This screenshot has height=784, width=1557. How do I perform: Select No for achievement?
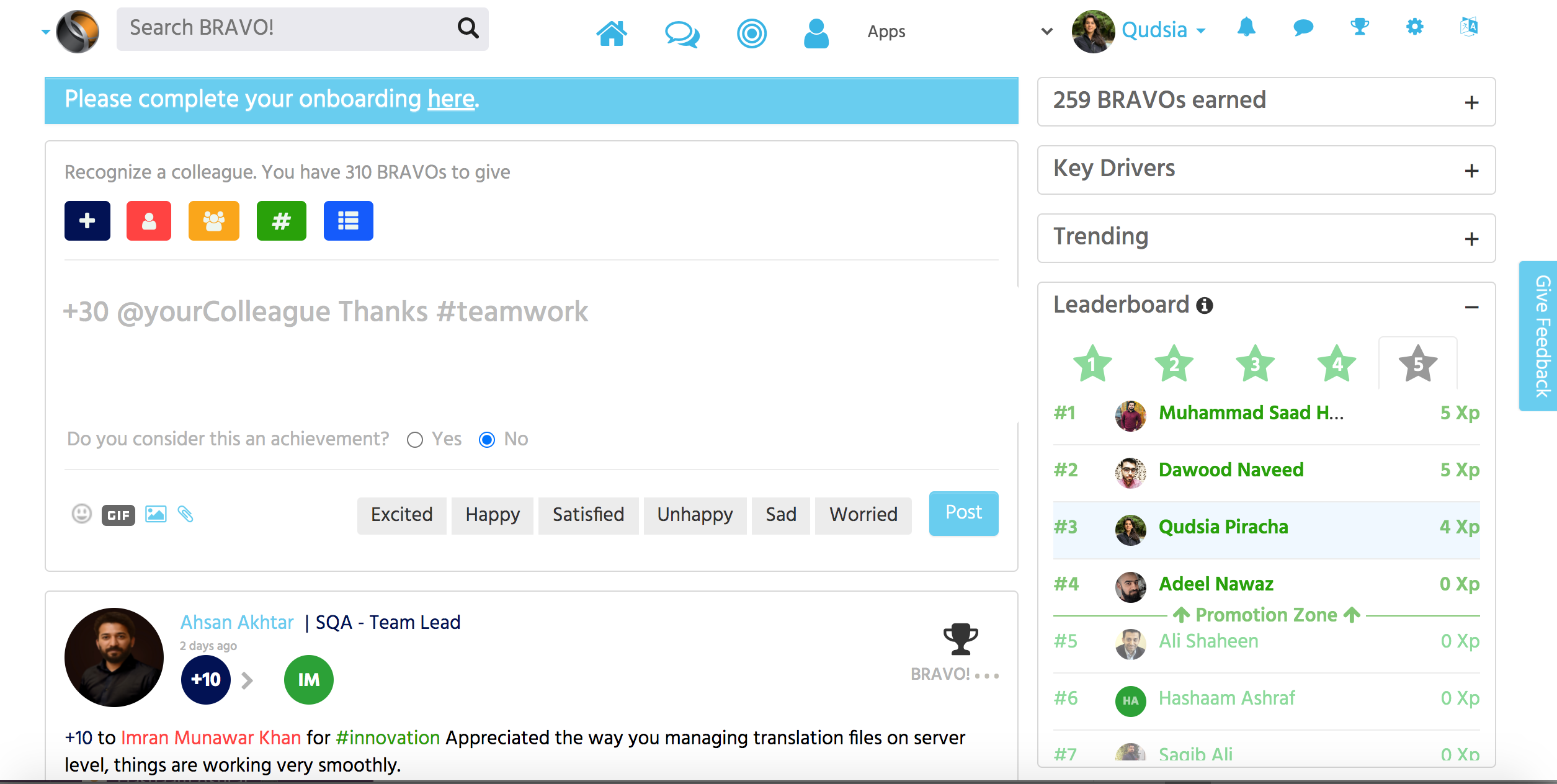487,440
